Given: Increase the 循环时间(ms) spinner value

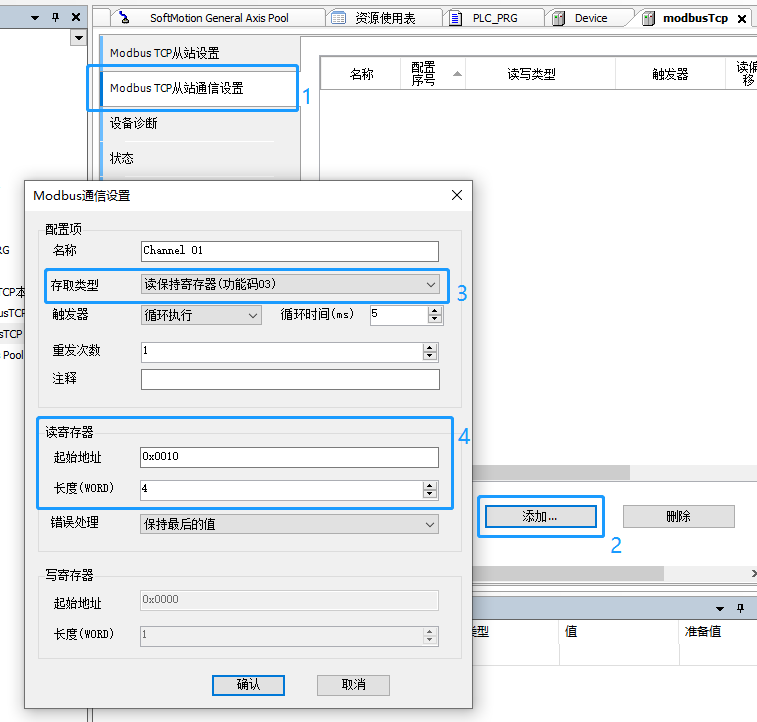Looking at the screenshot, I should (x=434, y=310).
